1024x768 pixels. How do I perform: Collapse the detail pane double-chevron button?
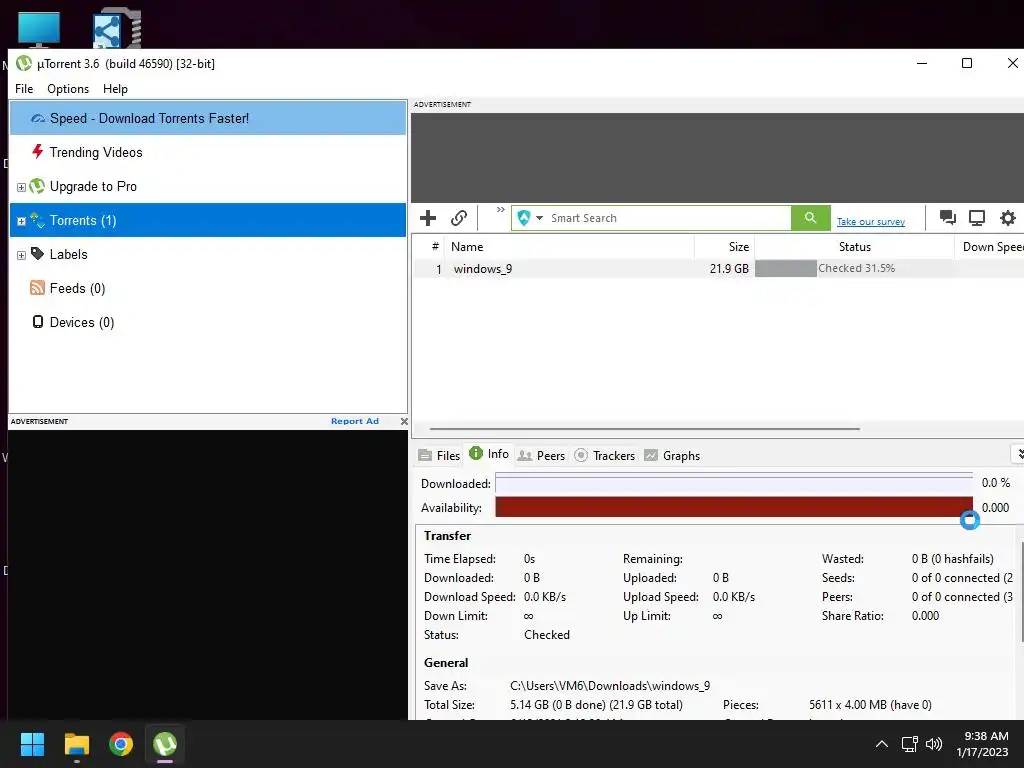(x=1019, y=454)
